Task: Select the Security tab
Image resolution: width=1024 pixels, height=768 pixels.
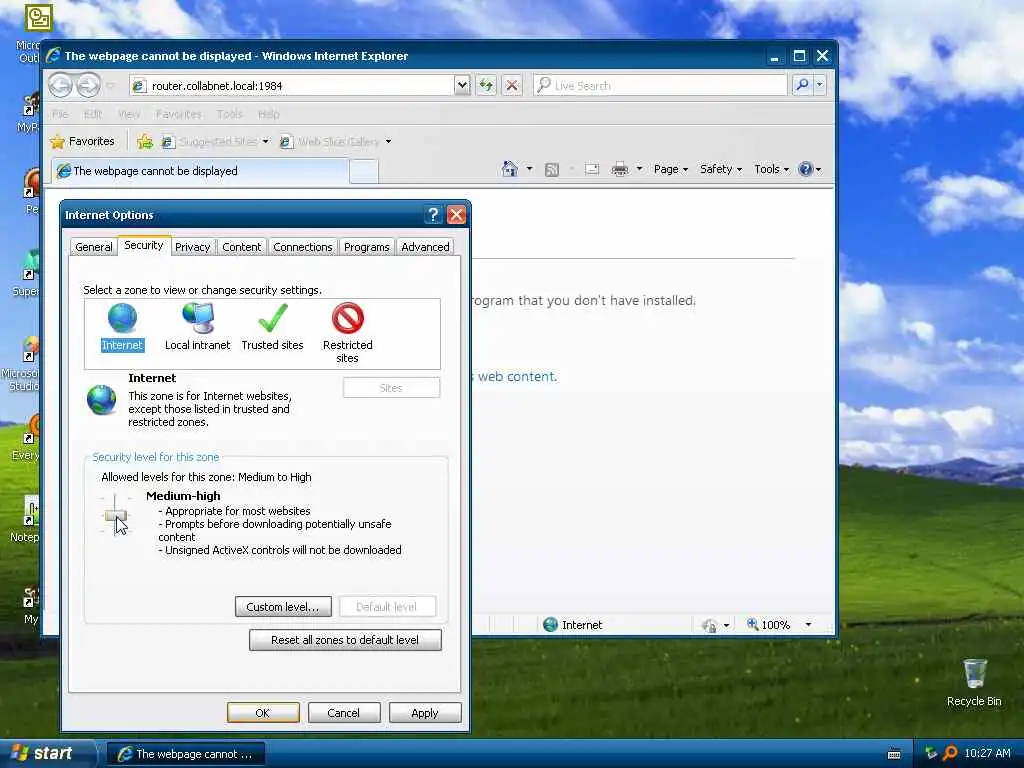Action: pyautogui.click(x=144, y=246)
